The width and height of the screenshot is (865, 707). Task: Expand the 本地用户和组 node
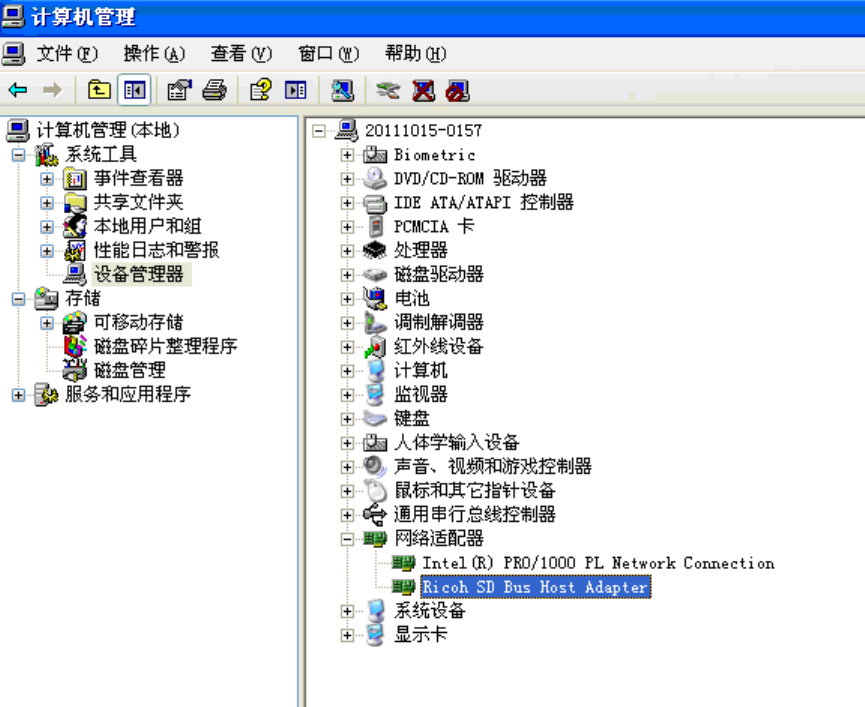pos(47,227)
